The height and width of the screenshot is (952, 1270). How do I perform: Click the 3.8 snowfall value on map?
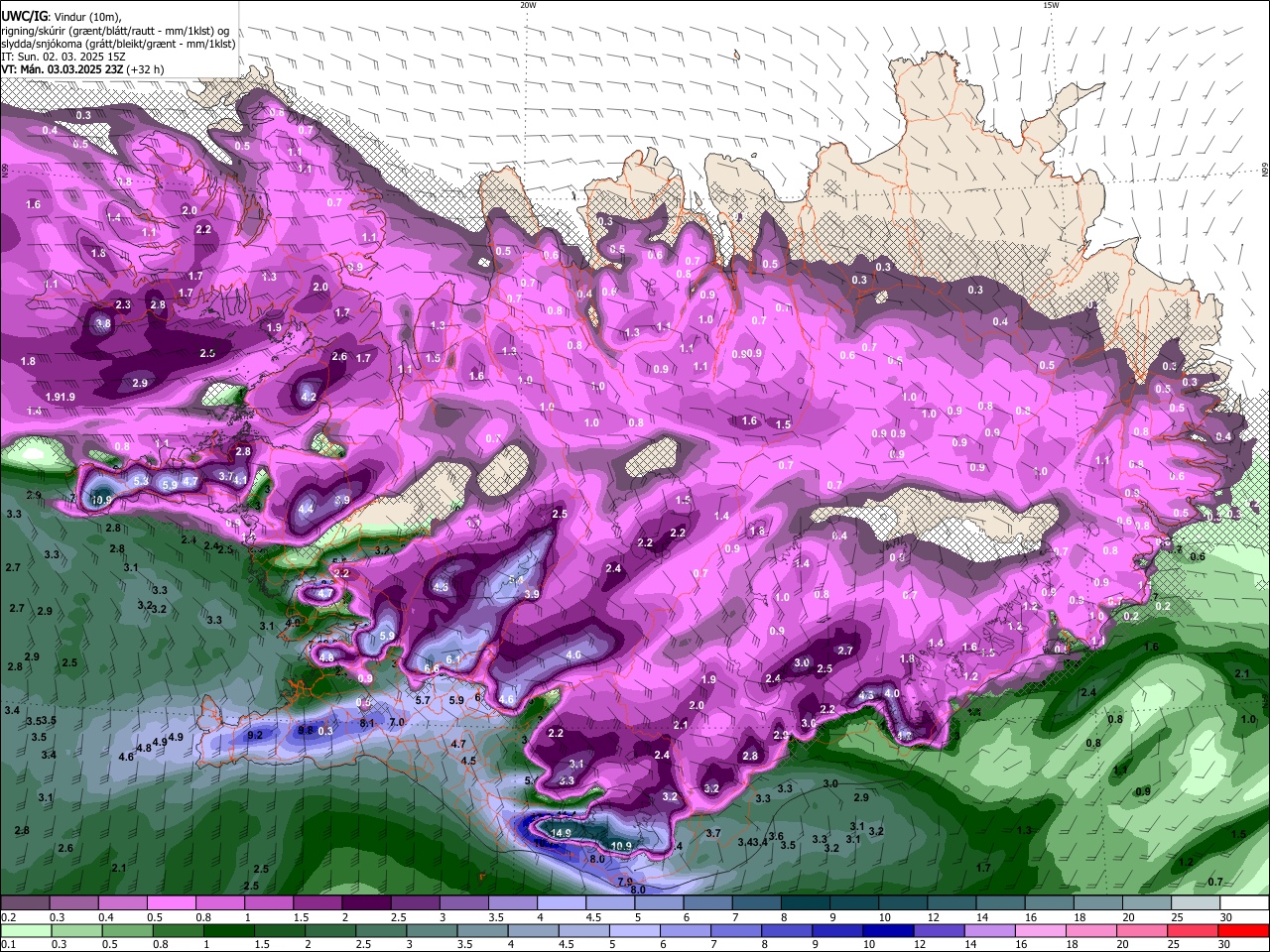coord(103,323)
